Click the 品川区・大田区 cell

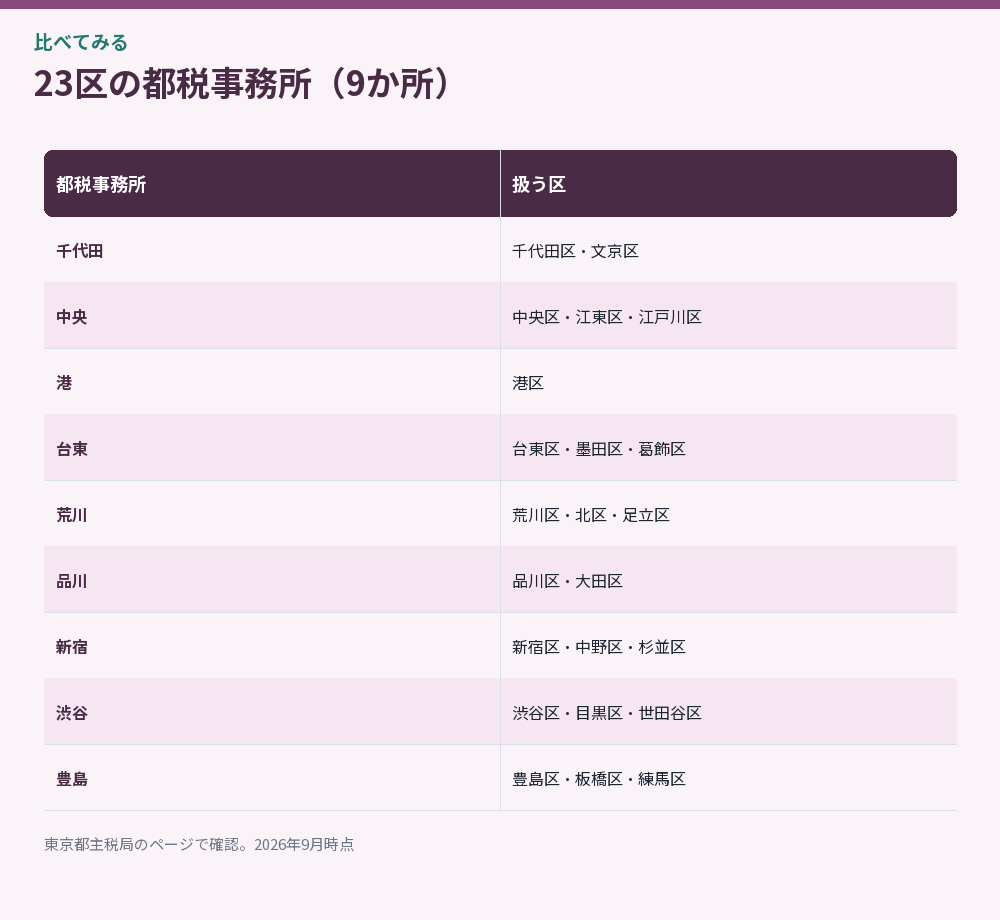[x=729, y=580]
